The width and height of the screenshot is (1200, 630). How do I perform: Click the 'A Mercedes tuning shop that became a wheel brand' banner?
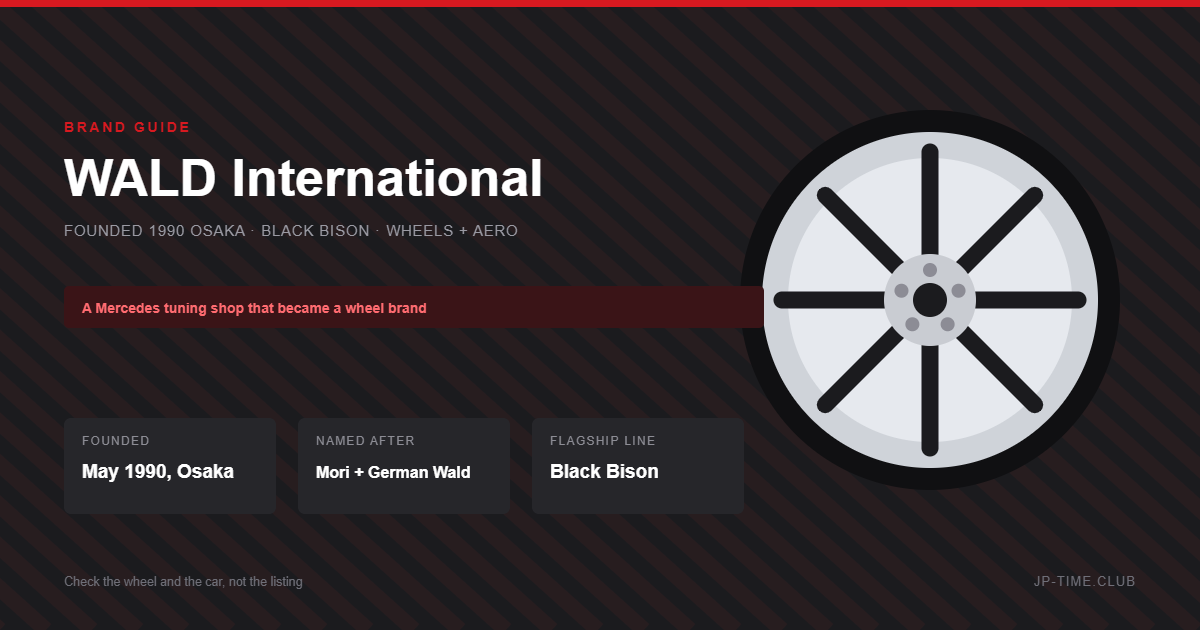[414, 307]
